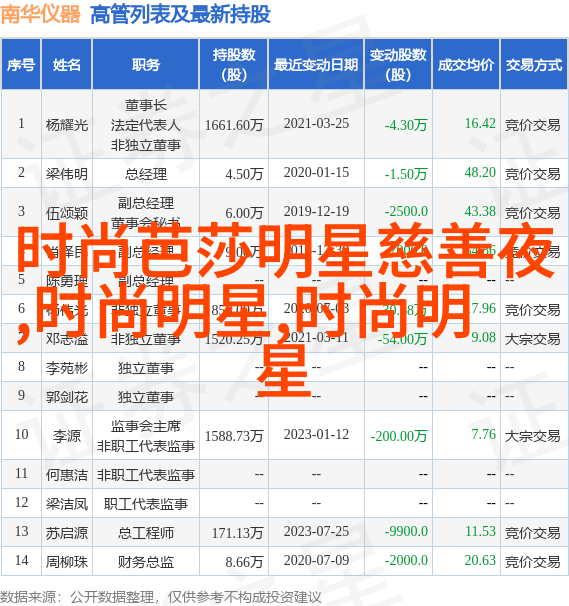Click the 数据来源 footer note
Viewport: 569px width, 606px height.
point(161,597)
